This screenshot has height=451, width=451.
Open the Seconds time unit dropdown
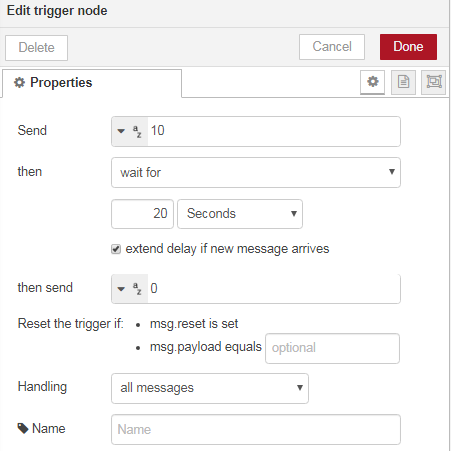pyautogui.click(x=240, y=214)
